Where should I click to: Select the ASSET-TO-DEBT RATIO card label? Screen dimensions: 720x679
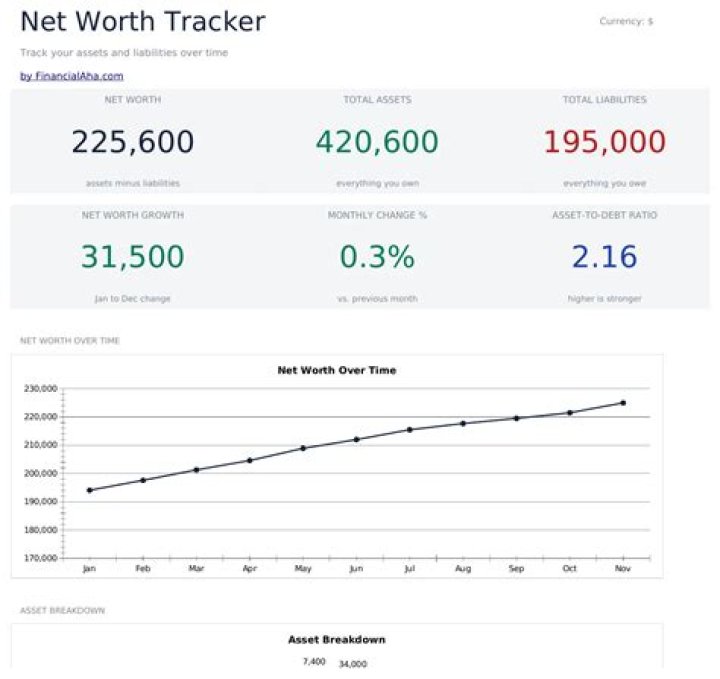coord(604,215)
